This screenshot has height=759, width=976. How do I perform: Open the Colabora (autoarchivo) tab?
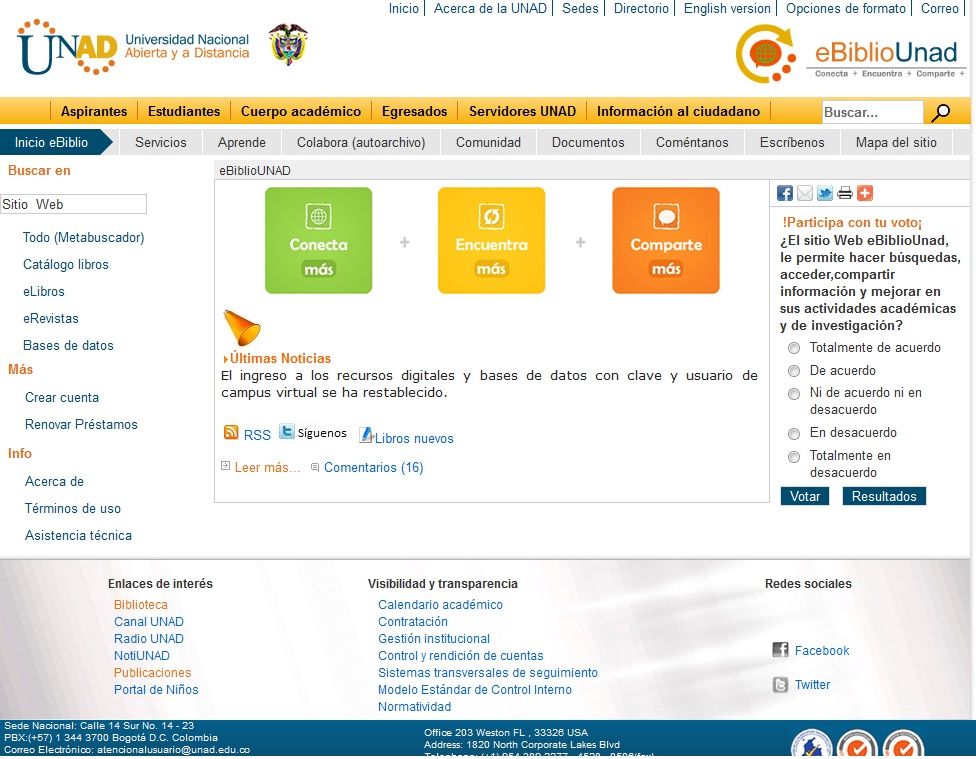tap(361, 143)
